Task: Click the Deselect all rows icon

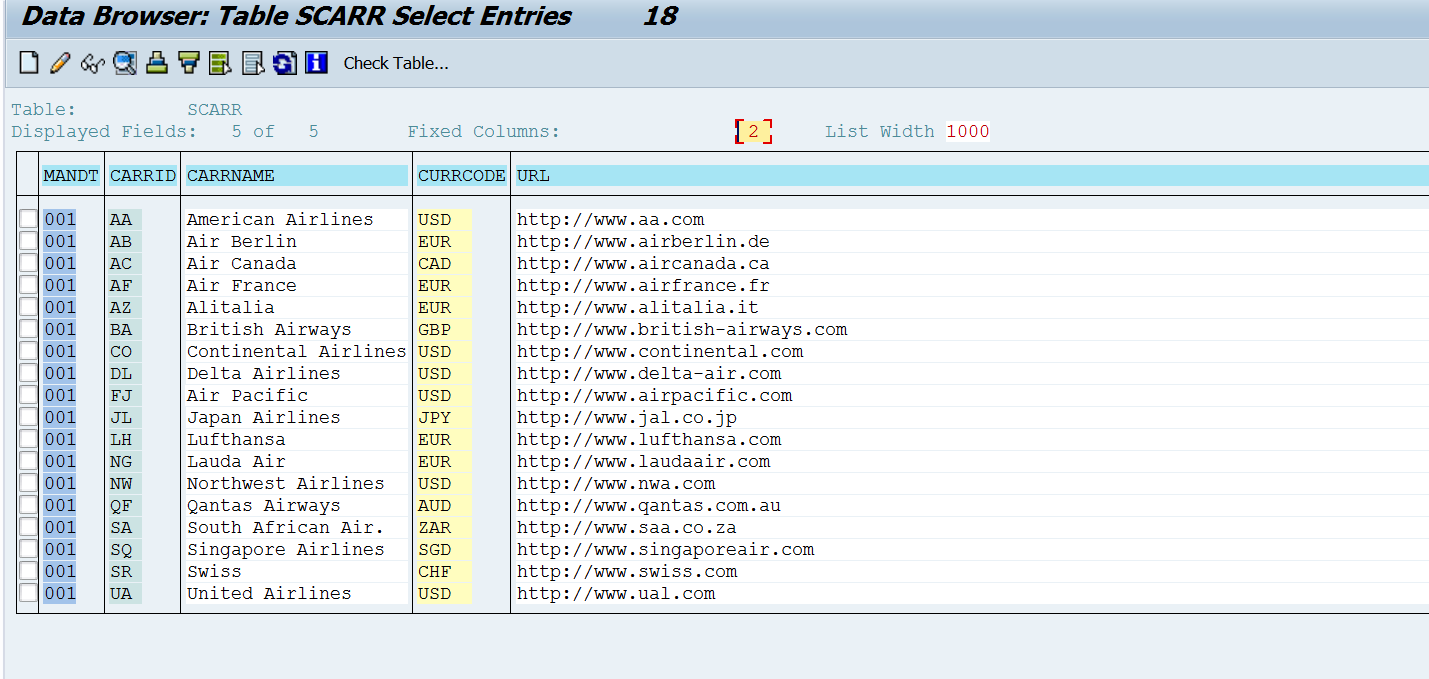Action: tap(253, 63)
